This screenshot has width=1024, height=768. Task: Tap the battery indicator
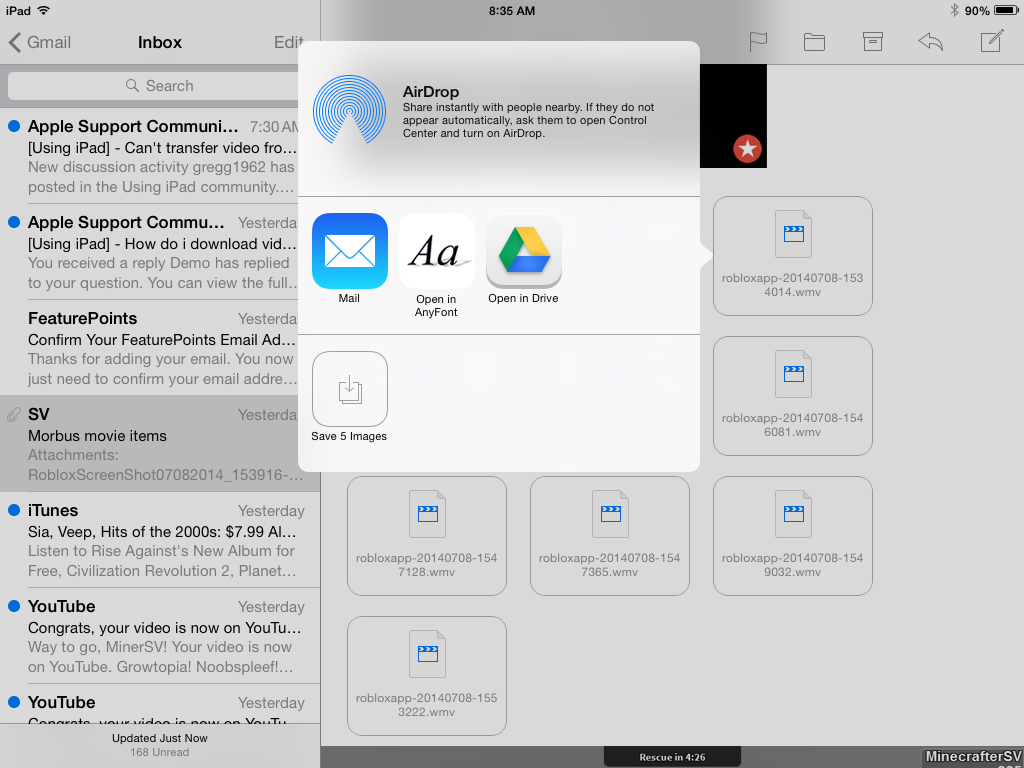click(1006, 10)
